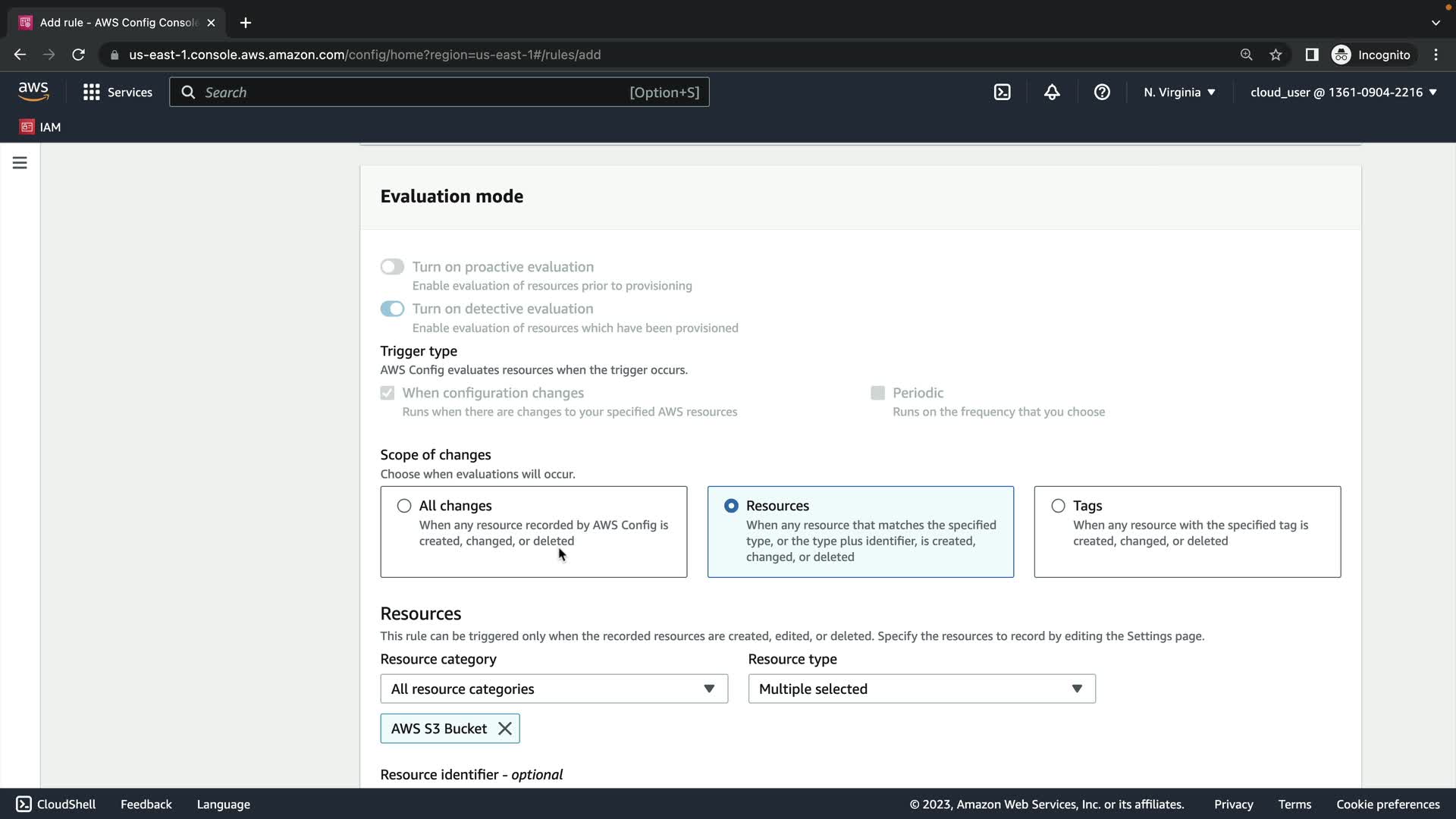The height and width of the screenshot is (819, 1456).
Task: Open the notifications bell
Action: coord(1052,93)
